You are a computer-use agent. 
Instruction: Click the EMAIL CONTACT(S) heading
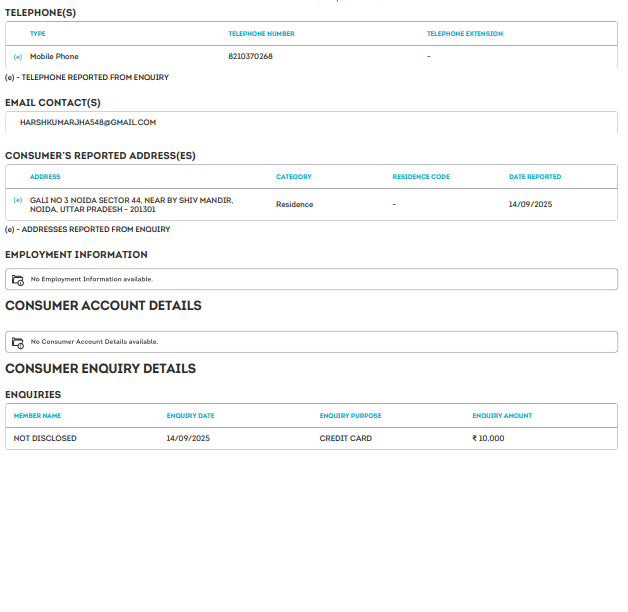click(53, 103)
